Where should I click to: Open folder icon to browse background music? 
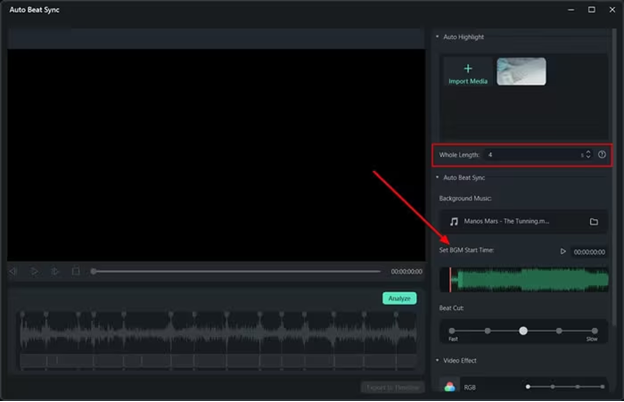594,222
